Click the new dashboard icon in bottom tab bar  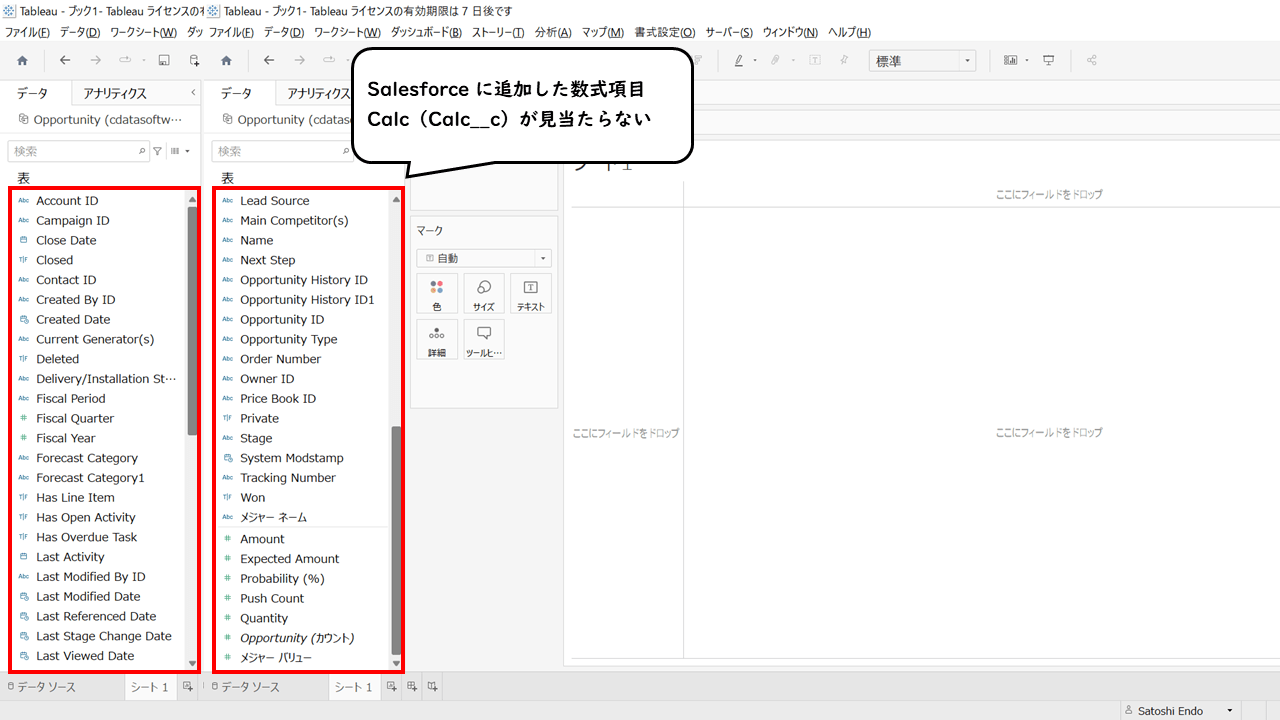pos(412,687)
